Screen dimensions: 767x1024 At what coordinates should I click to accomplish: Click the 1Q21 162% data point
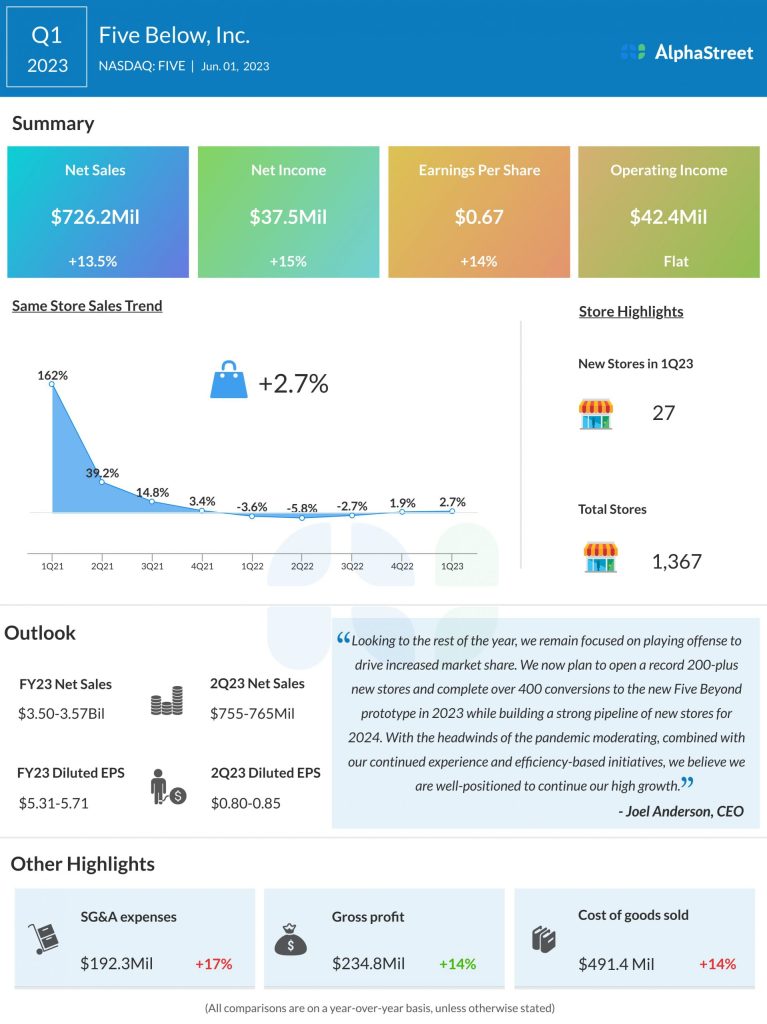tap(52, 385)
